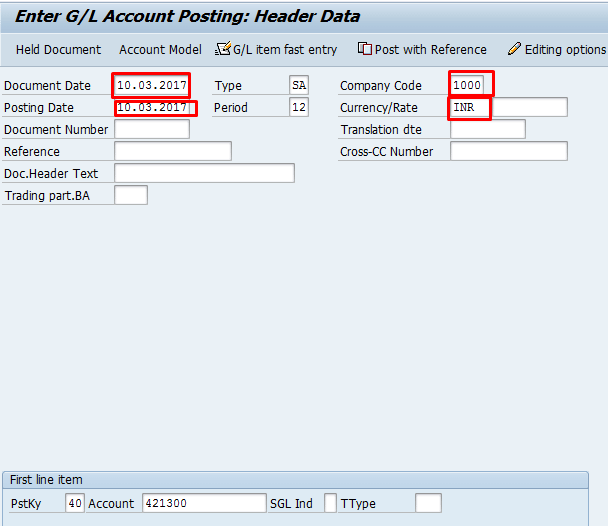Open Account Model
Viewport: 608px width, 526px height.
[160, 49]
